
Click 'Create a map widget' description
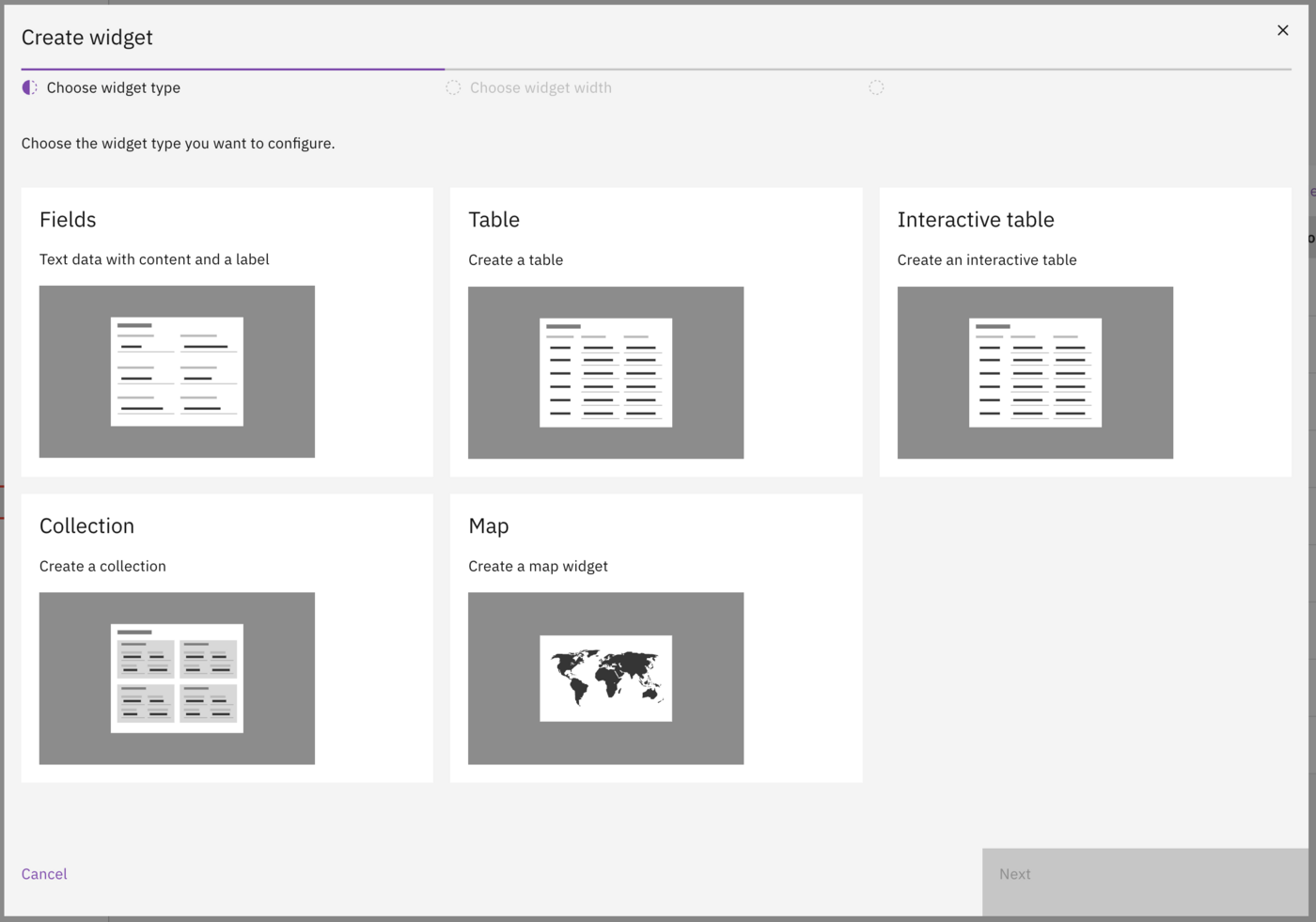click(x=538, y=566)
